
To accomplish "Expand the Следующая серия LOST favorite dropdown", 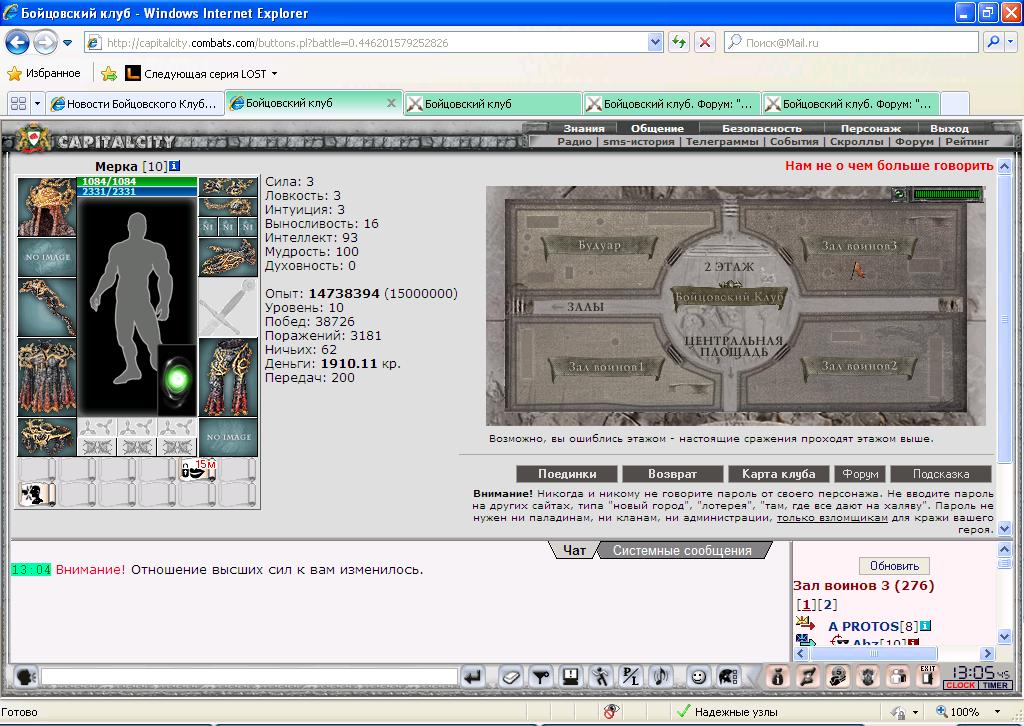I will coord(274,74).
